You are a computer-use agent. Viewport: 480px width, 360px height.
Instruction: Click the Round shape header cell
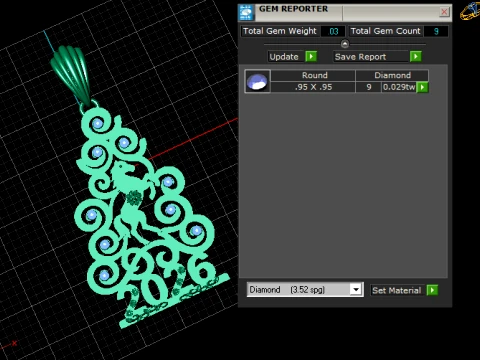[313, 75]
